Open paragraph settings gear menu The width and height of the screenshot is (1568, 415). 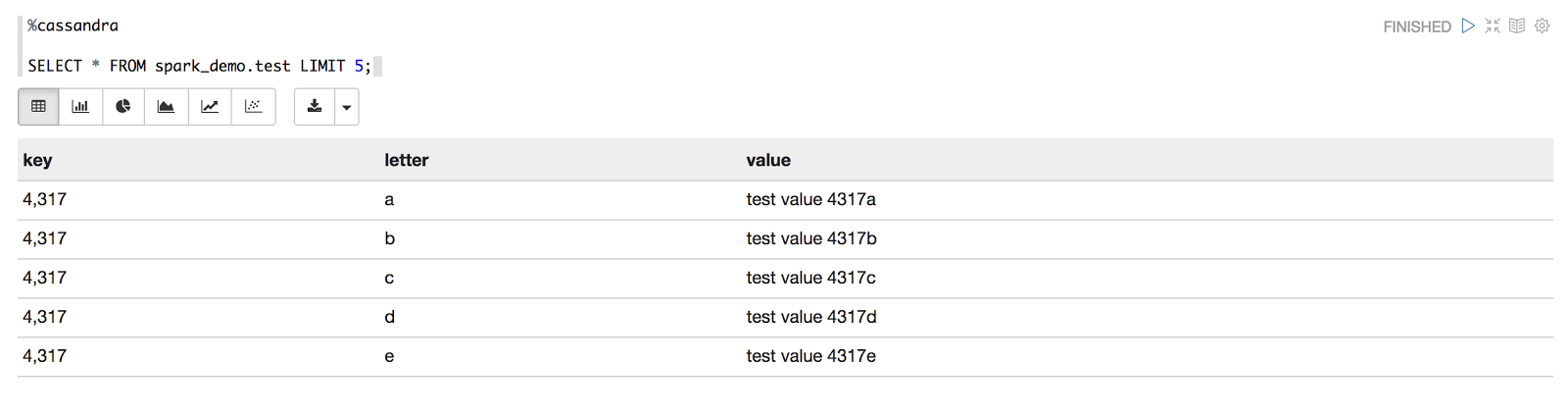coord(1543,26)
